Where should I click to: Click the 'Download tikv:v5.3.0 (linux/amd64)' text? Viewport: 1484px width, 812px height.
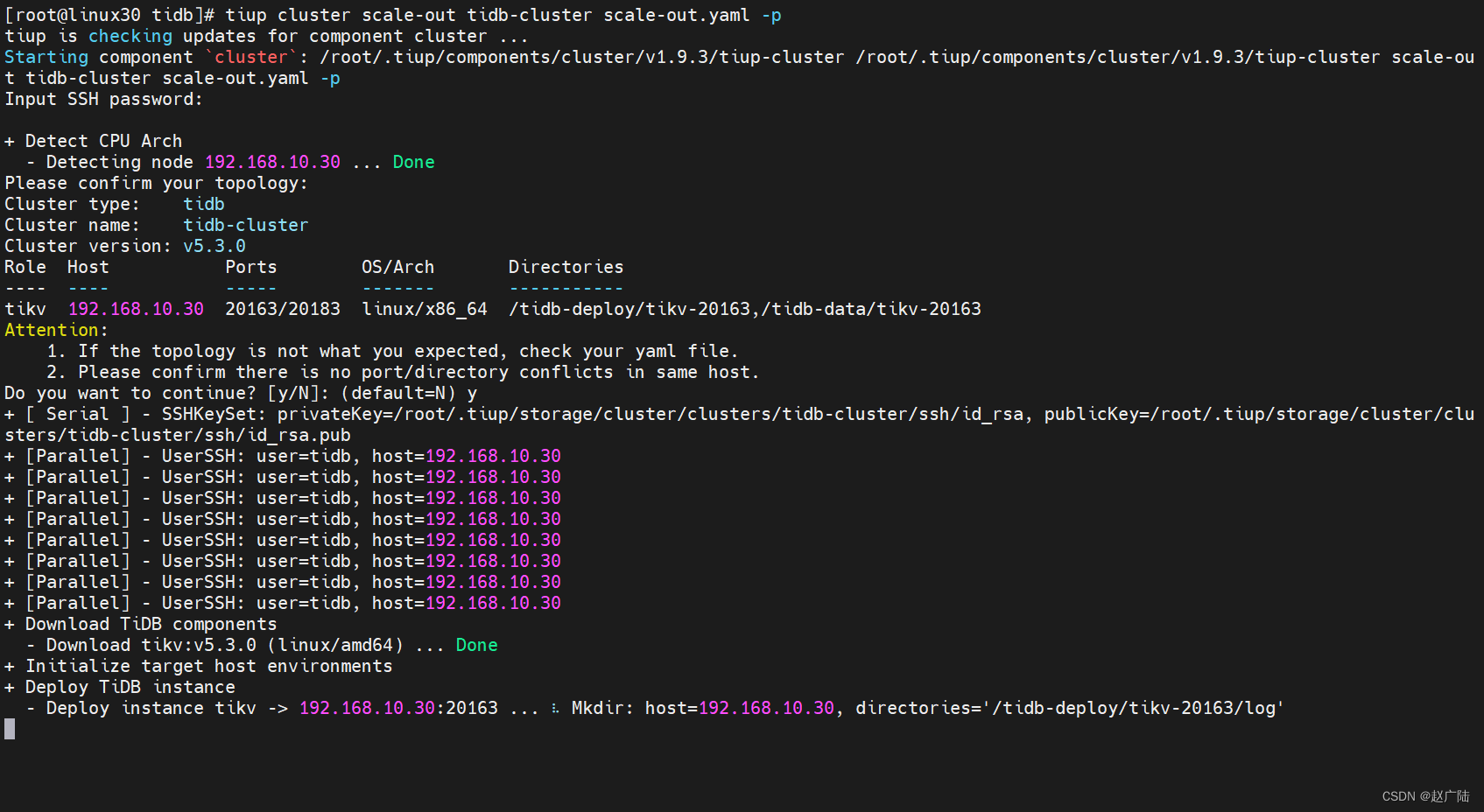225,645
